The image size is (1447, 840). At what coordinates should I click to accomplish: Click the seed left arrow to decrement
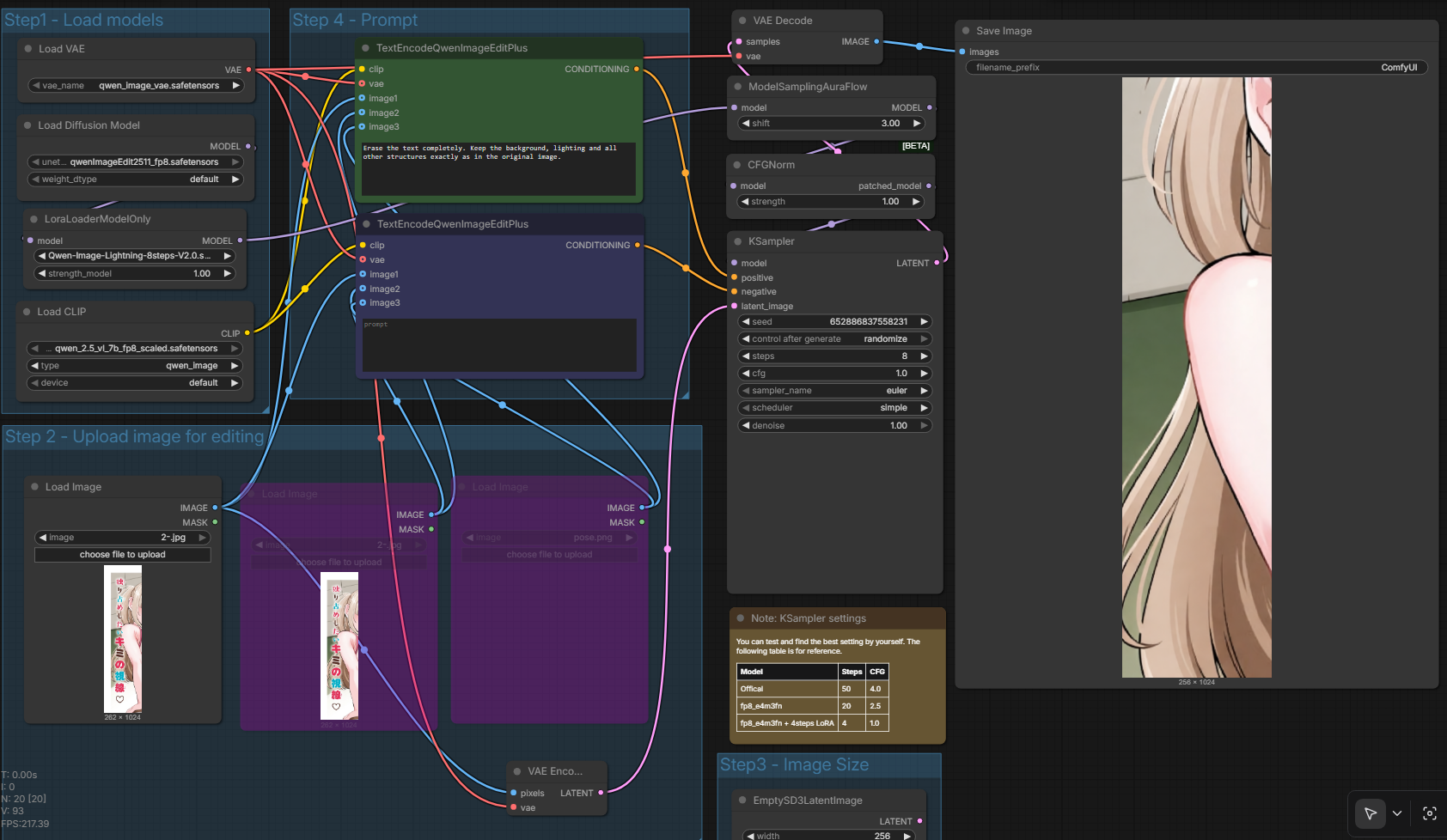click(x=746, y=322)
